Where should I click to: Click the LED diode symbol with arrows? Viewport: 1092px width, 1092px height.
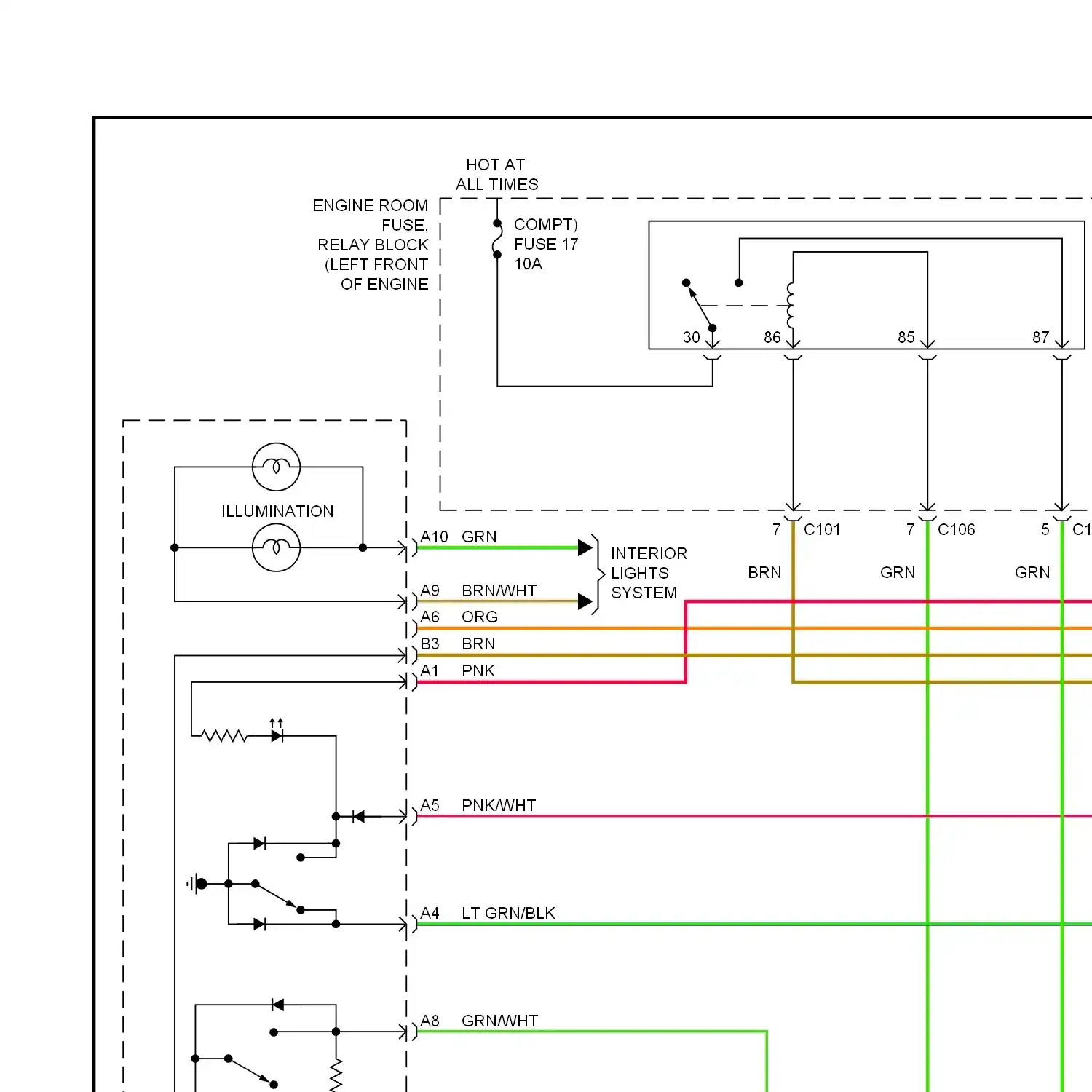tap(277, 732)
